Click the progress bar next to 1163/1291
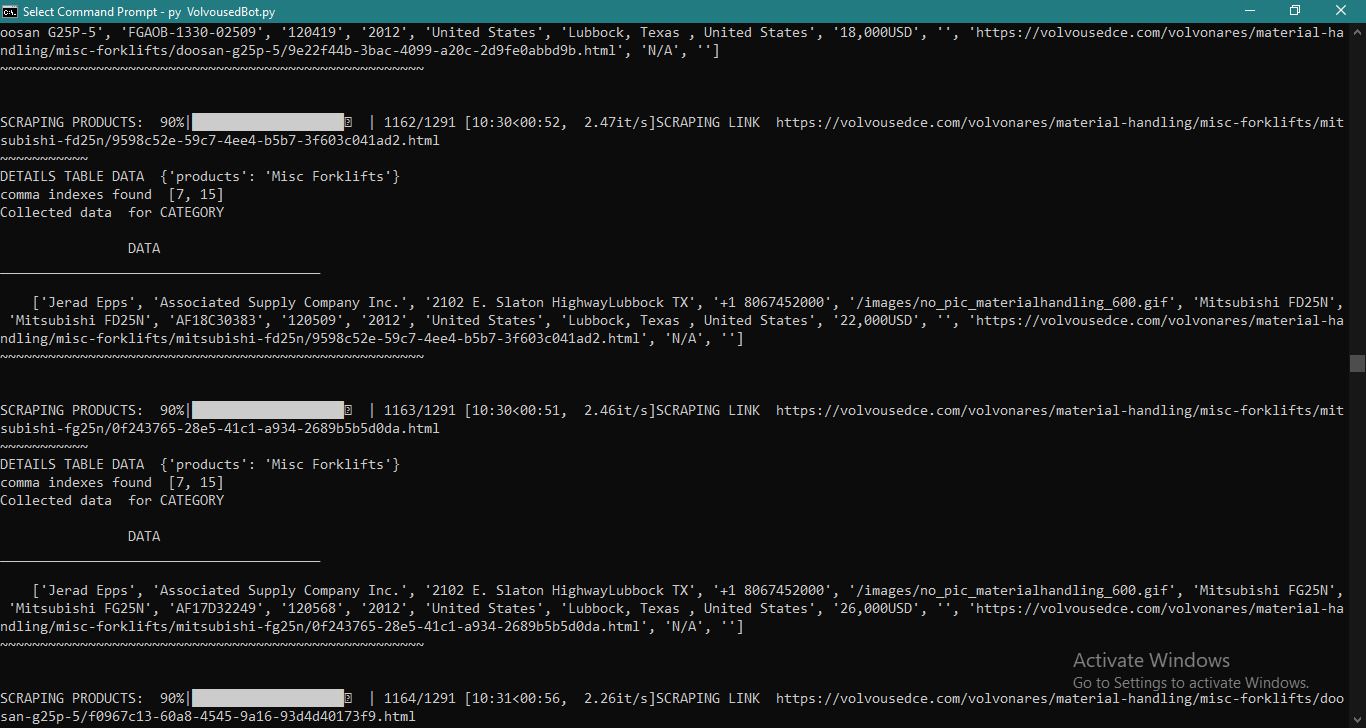Screen dimensions: 1366x728 [265, 409]
